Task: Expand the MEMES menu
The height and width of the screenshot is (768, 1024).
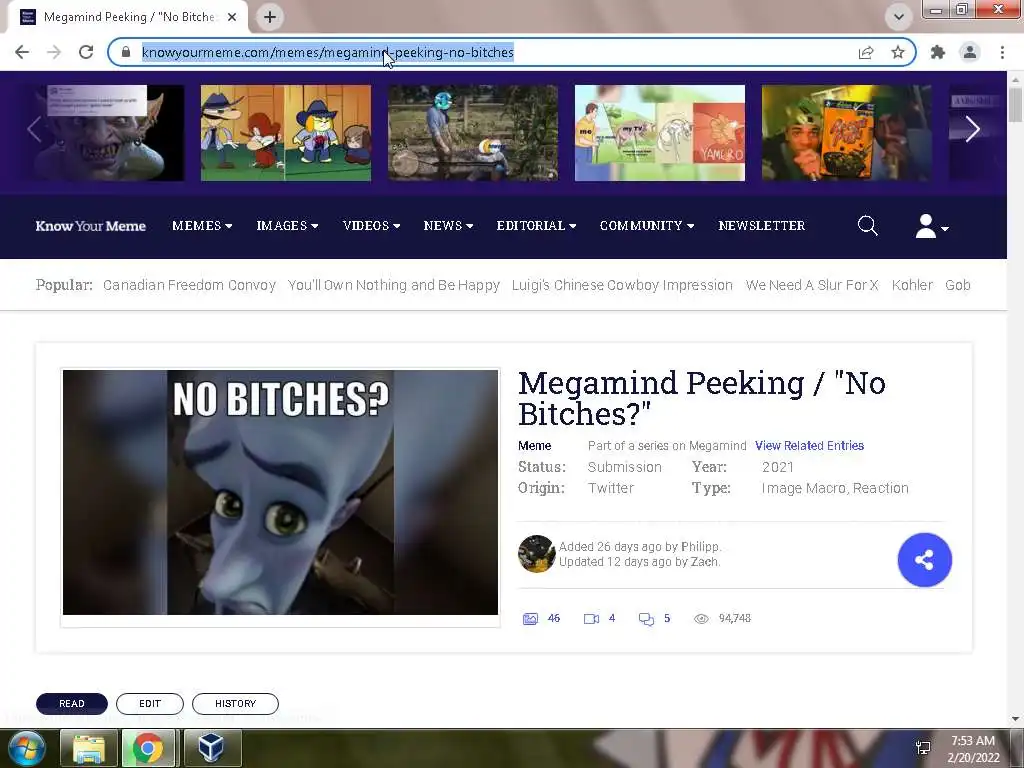Action: (x=202, y=226)
